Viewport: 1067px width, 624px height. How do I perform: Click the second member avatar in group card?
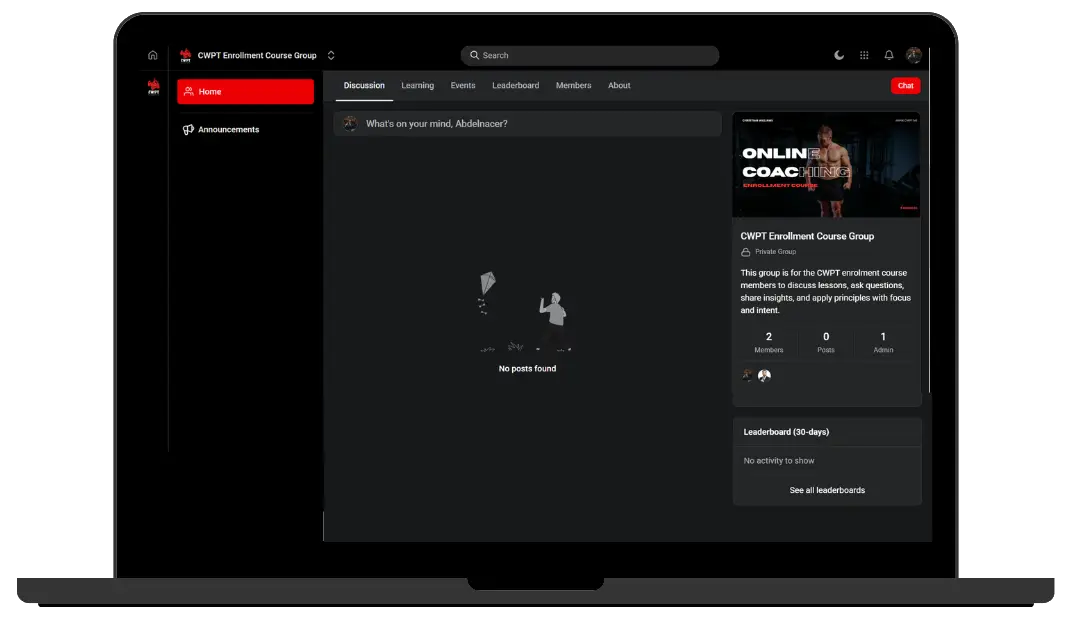pos(764,376)
